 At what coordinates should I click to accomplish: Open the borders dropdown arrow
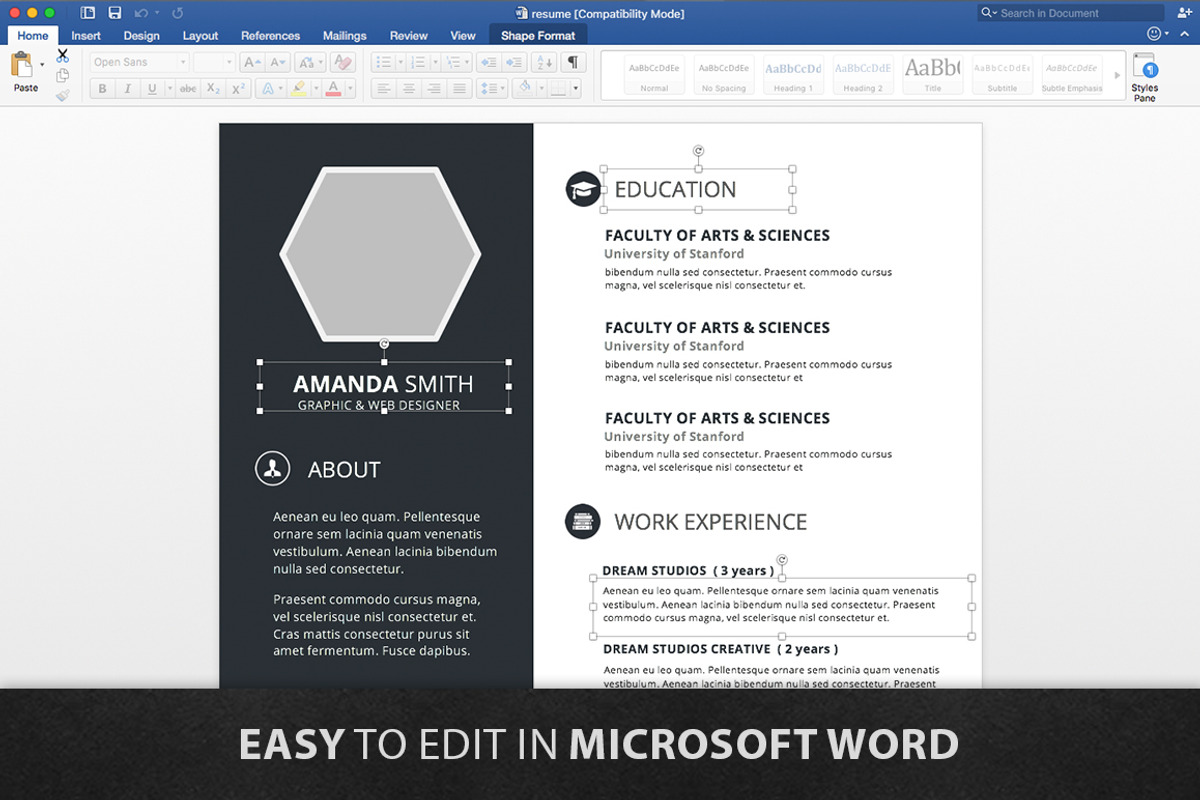point(575,89)
